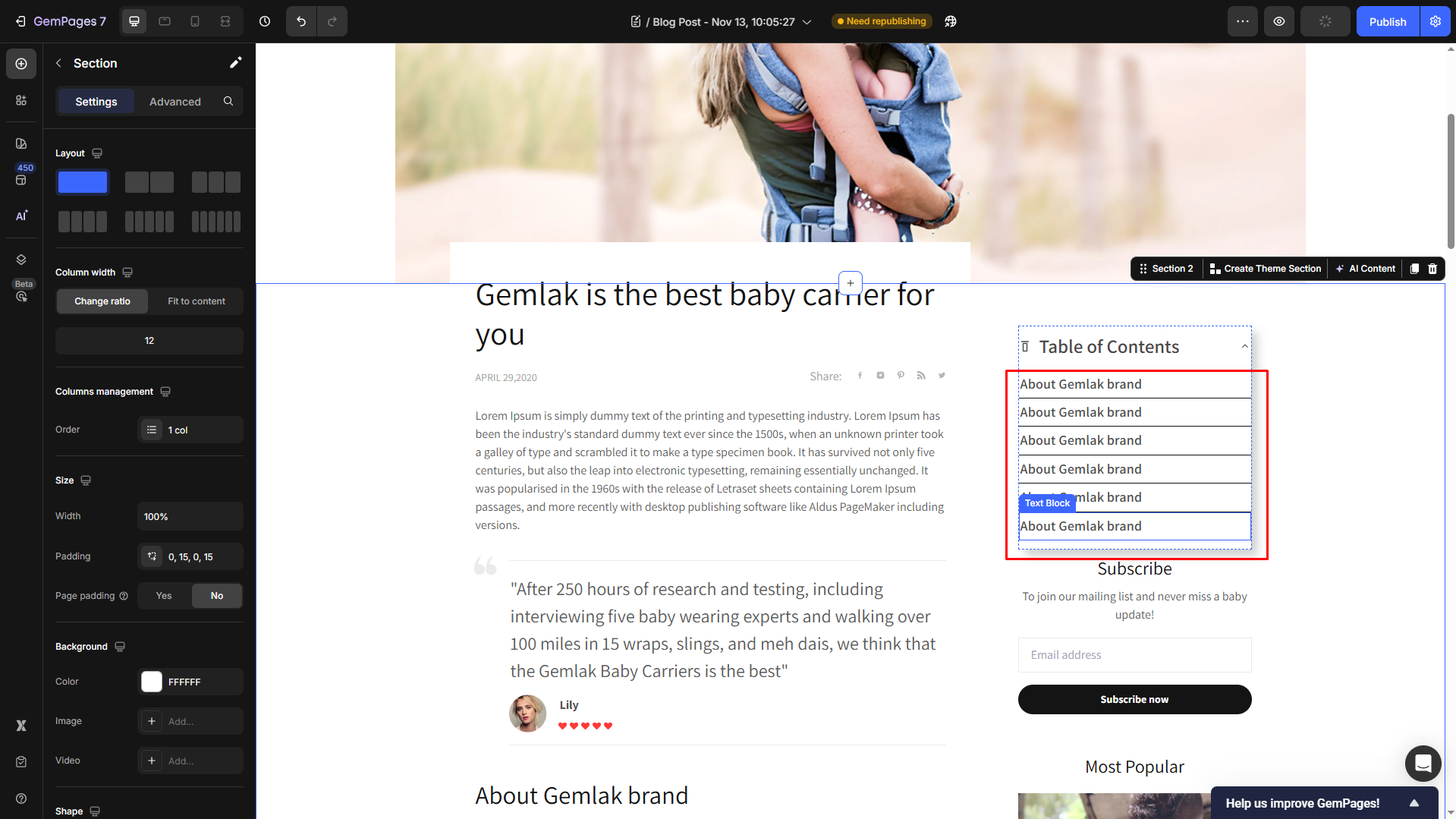The width and height of the screenshot is (1456, 819).
Task: Expand the blog post title dropdown arrow
Action: [x=807, y=22]
